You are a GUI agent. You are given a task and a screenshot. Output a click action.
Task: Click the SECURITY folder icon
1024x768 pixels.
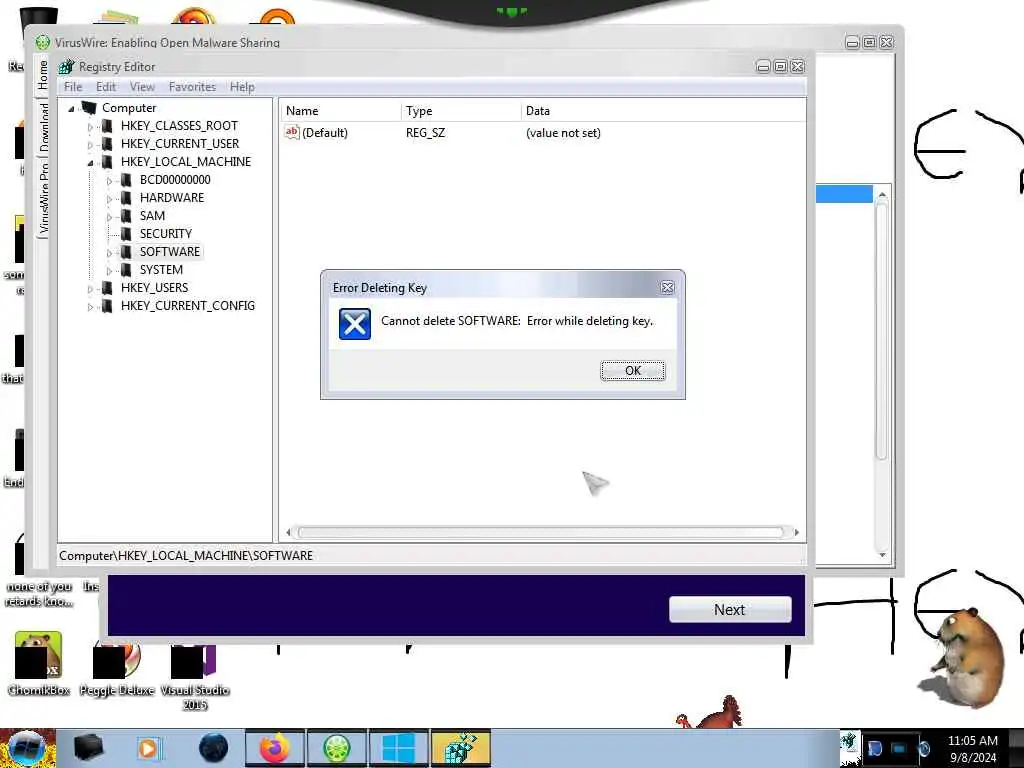click(x=126, y=233)
